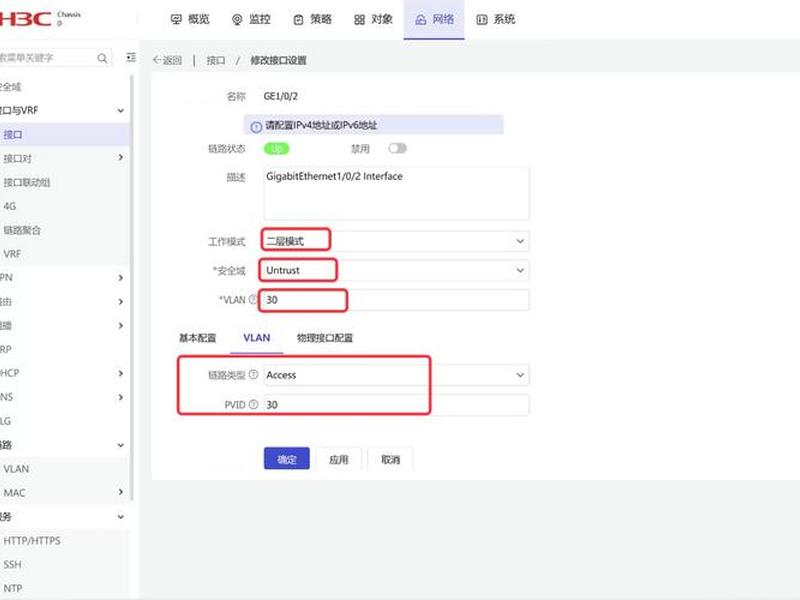Expand the 接口对 submenu arrow
This screenshot has height=600, width=800.
click(120, 158)
